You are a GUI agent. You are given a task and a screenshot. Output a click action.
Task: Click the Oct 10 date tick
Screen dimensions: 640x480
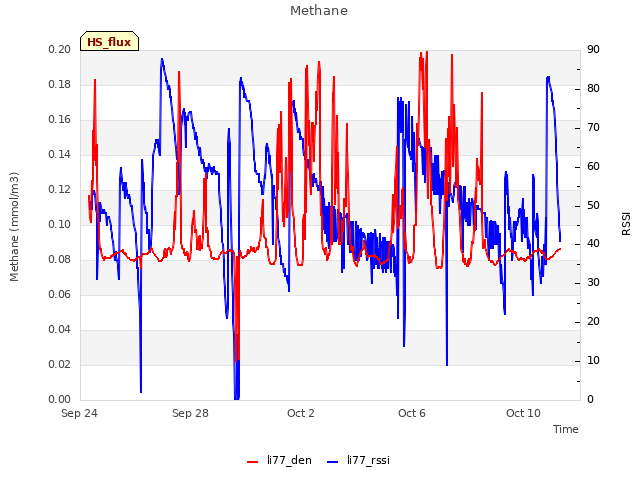click(523, 413)
